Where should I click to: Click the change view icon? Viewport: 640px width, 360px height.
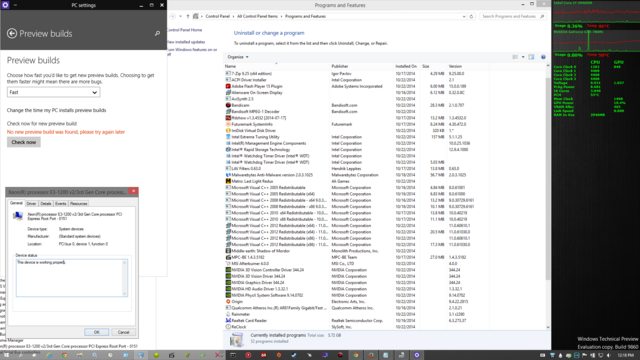[515, 57]
